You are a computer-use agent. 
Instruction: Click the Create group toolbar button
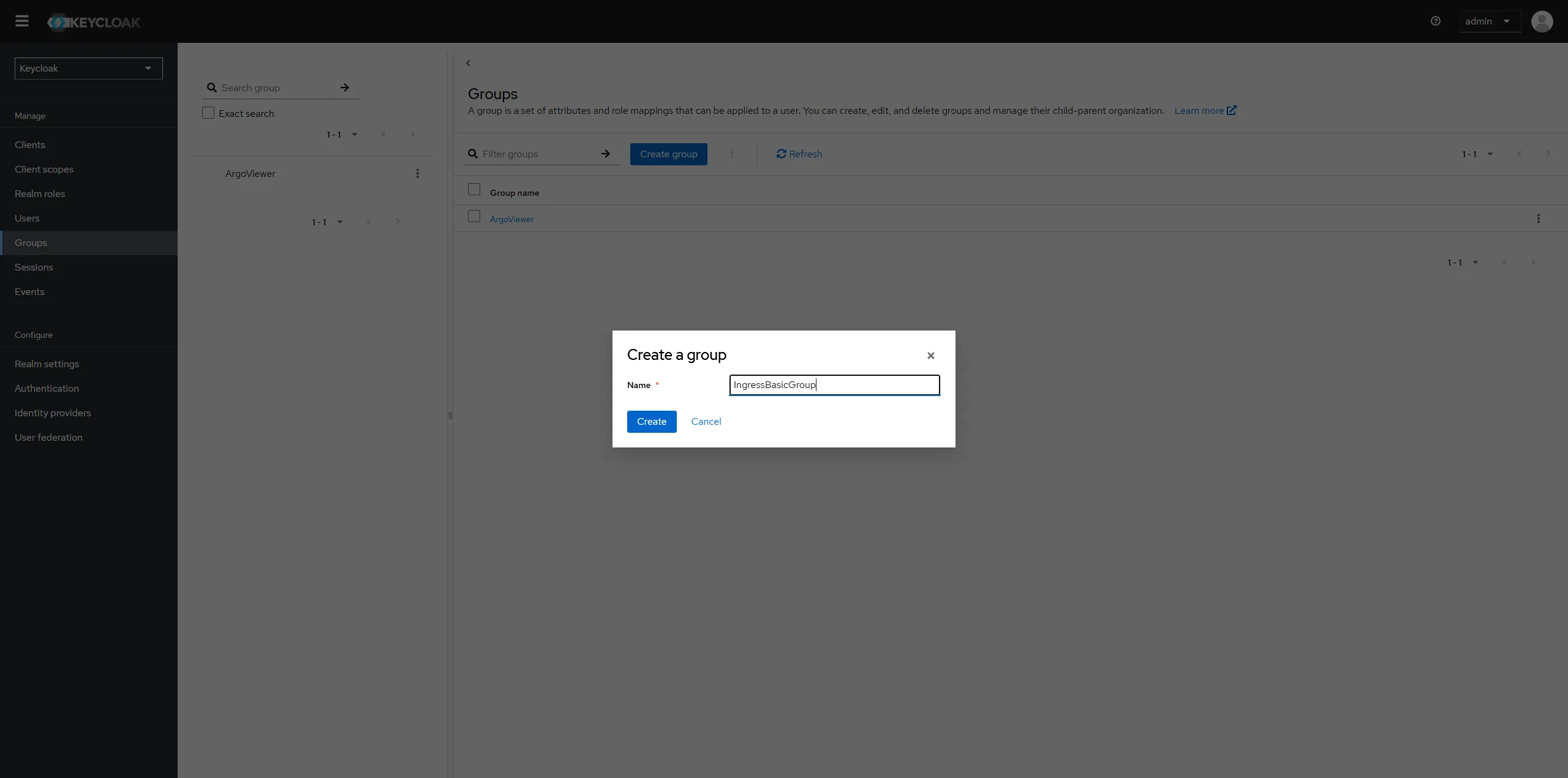coord(669,154)
